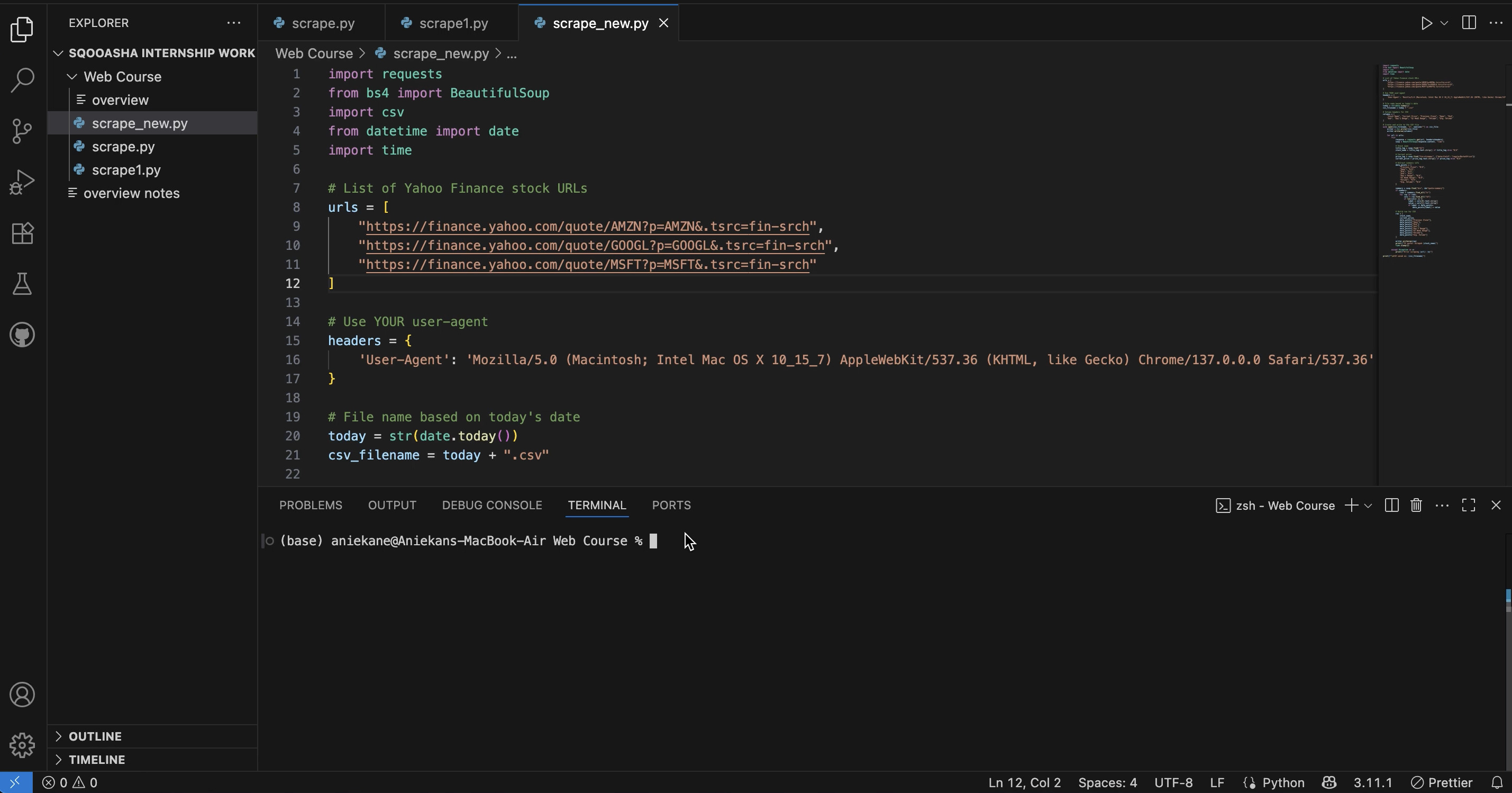
Task: Open a new terminal with the plus icon
Action: tap(1351, 505)
